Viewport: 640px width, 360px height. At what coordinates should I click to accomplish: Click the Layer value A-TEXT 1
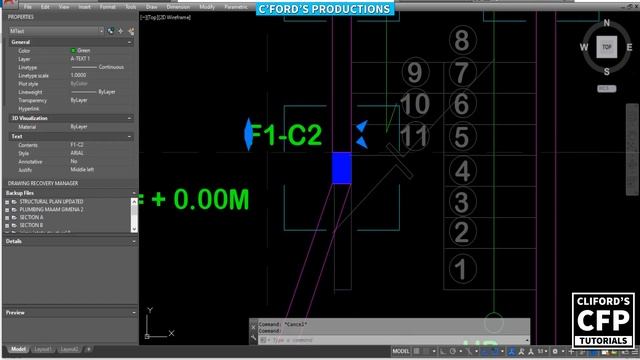[x=80, y=59]
